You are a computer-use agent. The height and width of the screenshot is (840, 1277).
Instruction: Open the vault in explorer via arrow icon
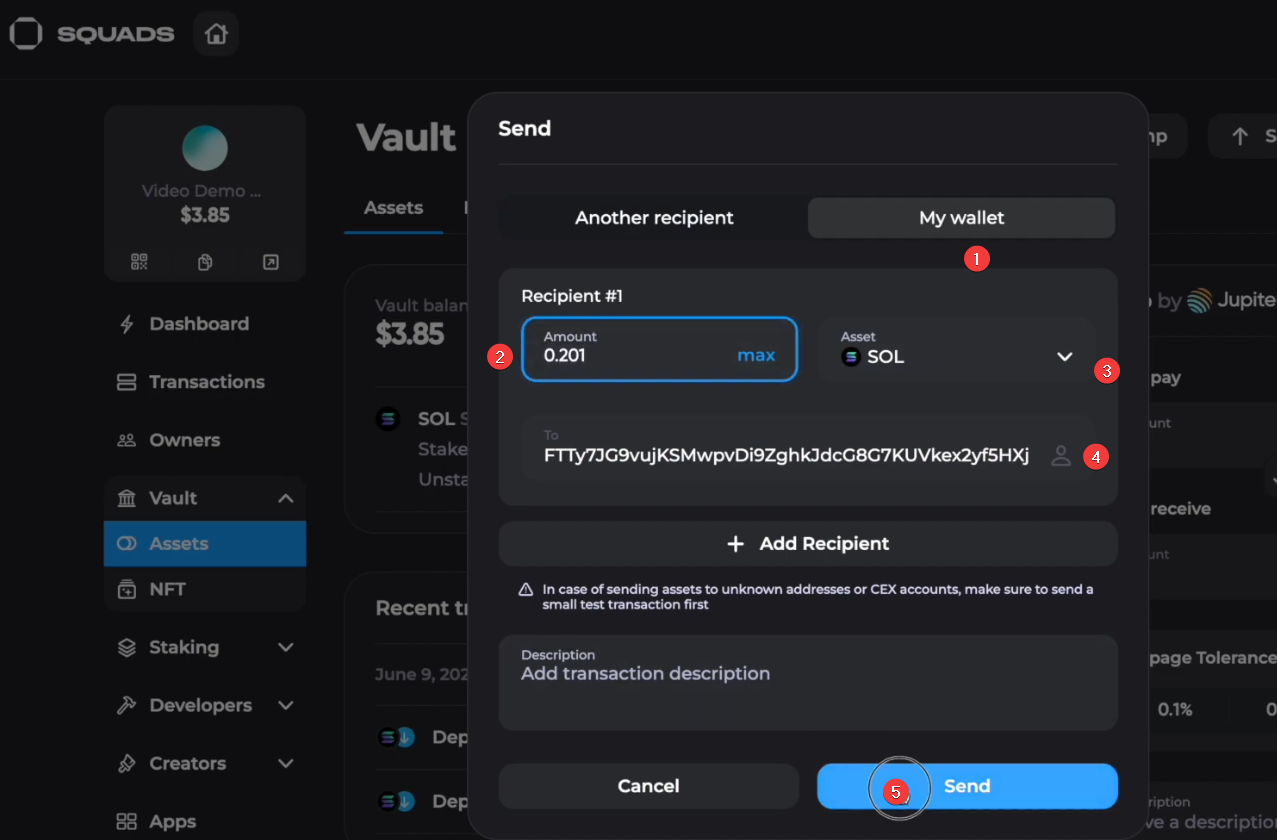(x=269, y=262)
